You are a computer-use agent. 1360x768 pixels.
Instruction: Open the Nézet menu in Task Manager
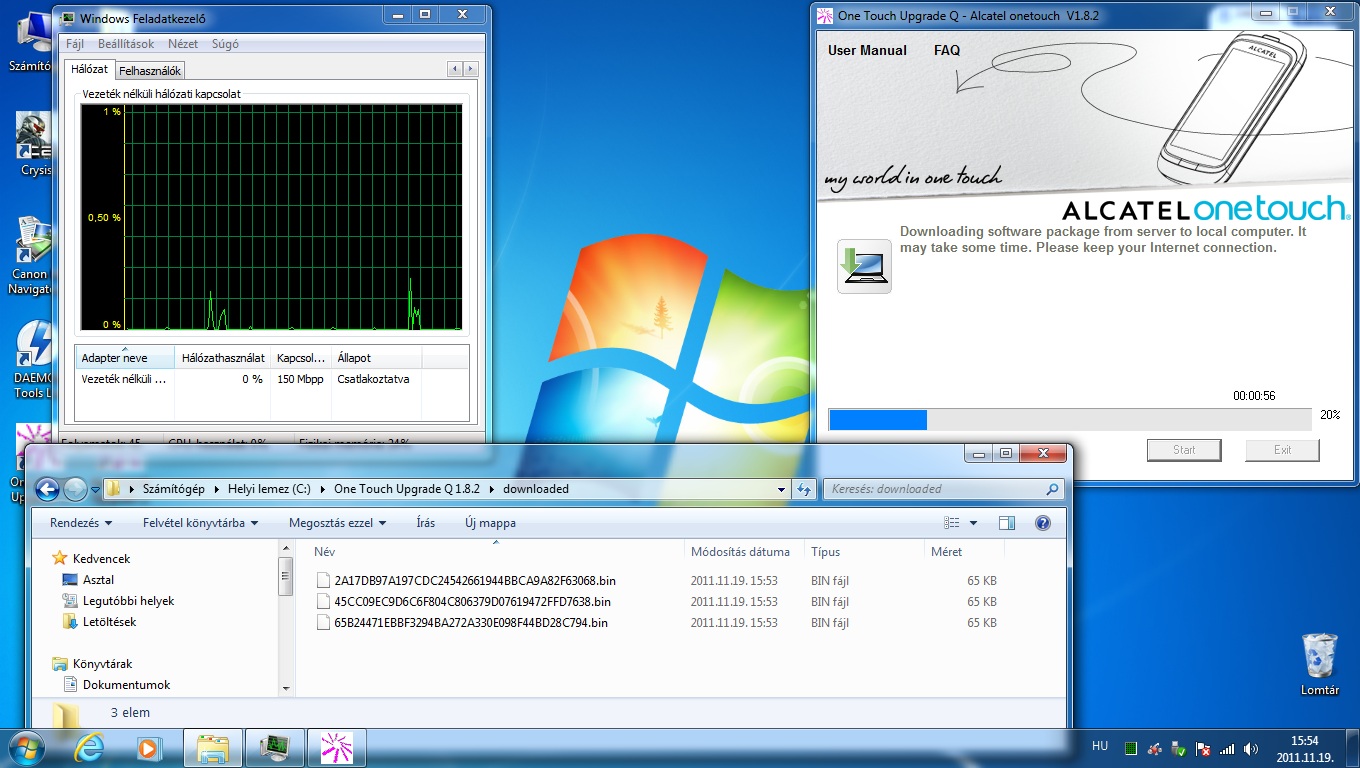183,44
